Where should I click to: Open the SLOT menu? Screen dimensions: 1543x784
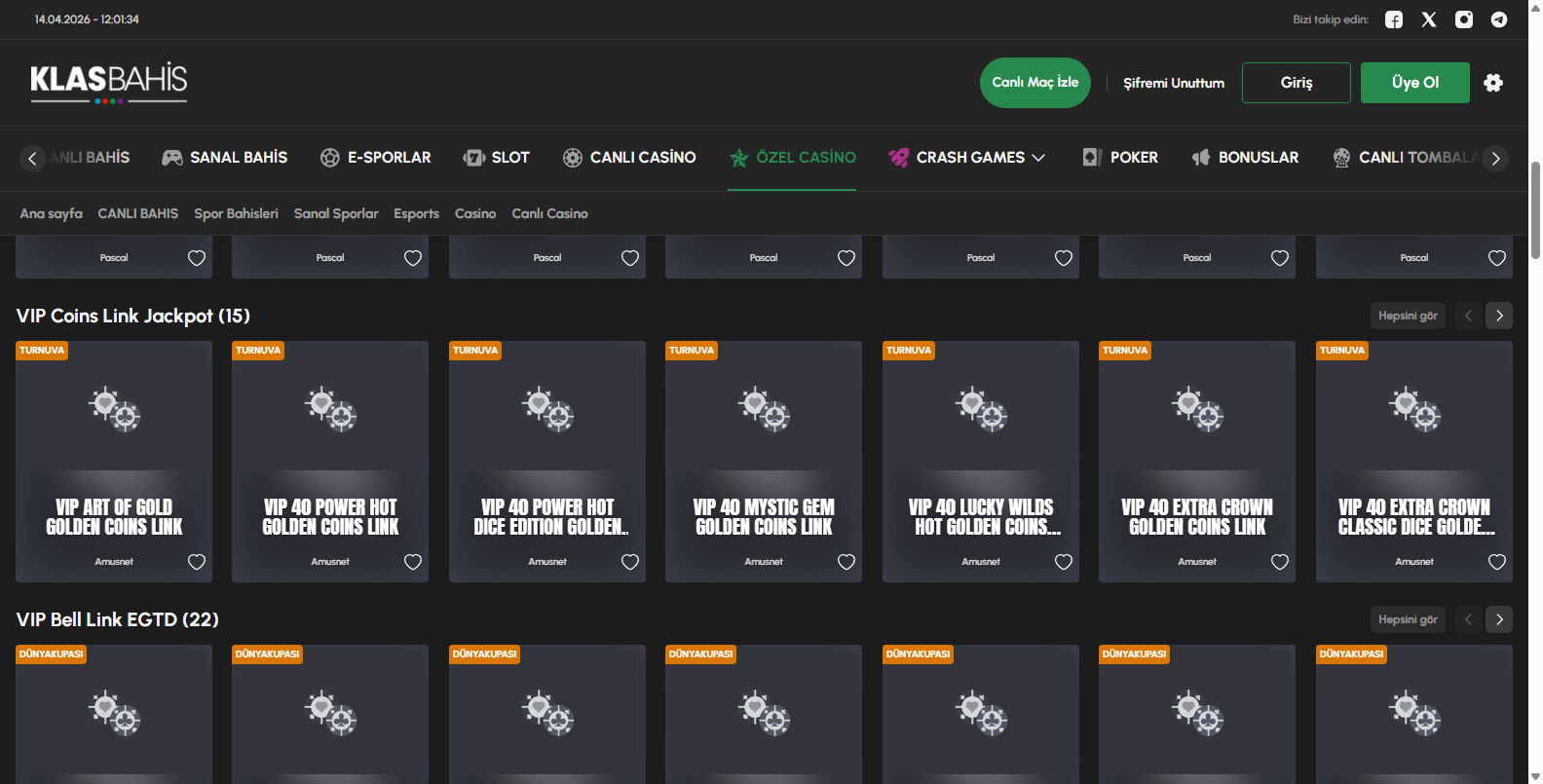point(497,158)
